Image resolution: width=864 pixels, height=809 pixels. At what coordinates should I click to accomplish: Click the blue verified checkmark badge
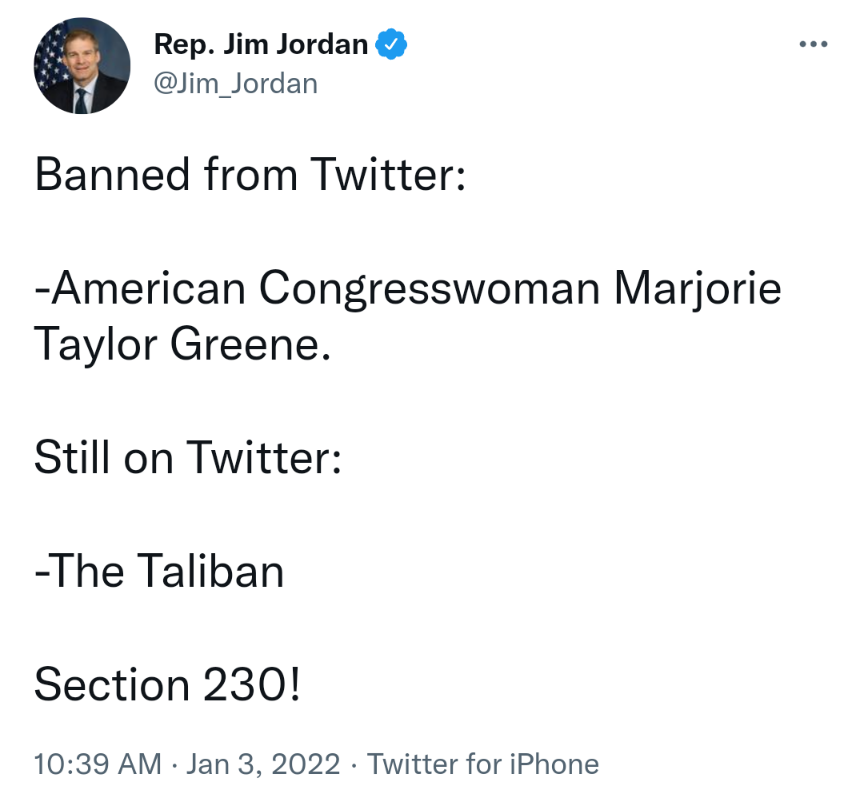click(390, 45)
